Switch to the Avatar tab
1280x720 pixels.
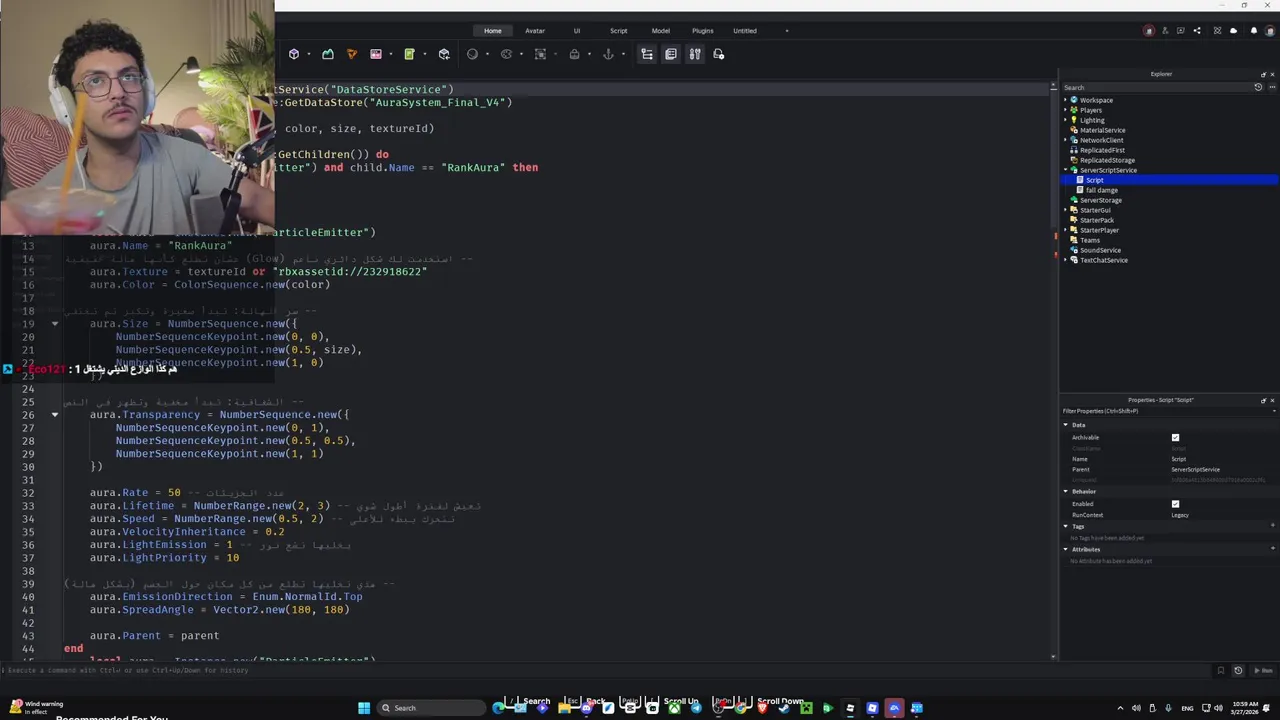pos(535,31)
